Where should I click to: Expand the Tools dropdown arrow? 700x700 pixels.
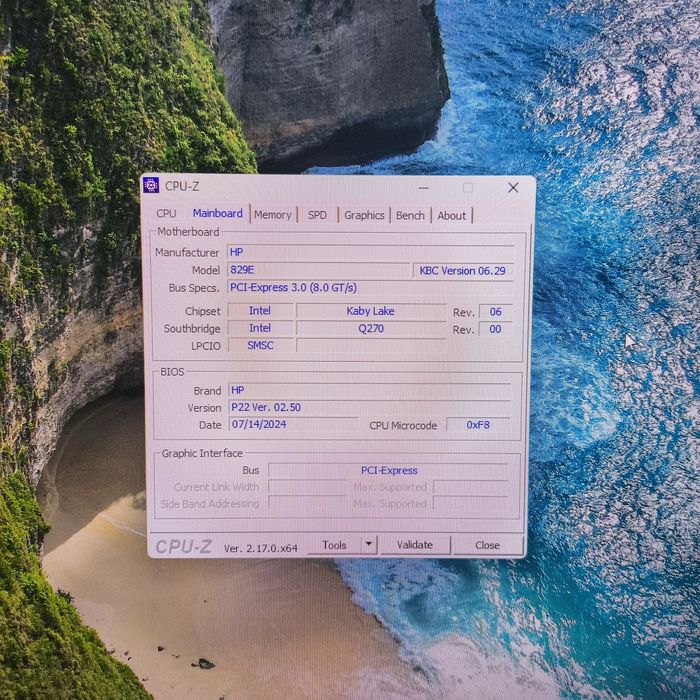369,544
